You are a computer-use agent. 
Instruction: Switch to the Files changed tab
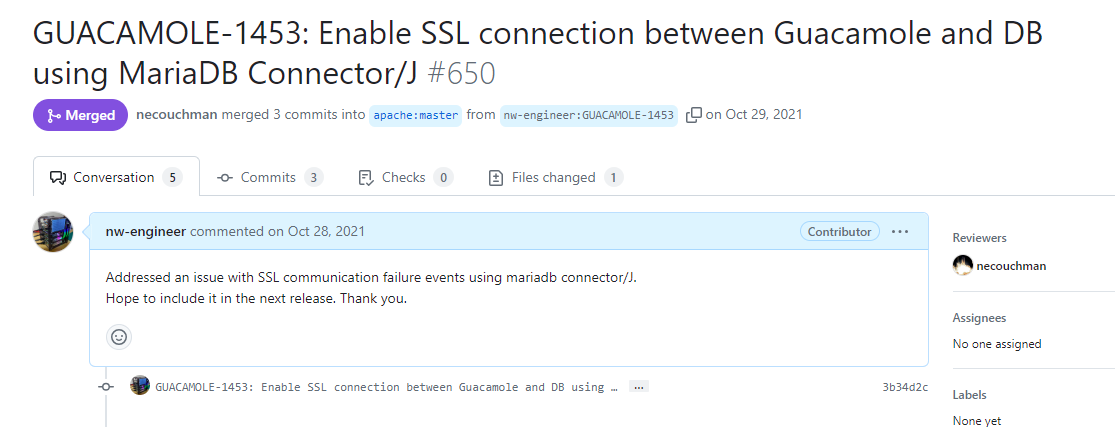click(x=553, y=178)
